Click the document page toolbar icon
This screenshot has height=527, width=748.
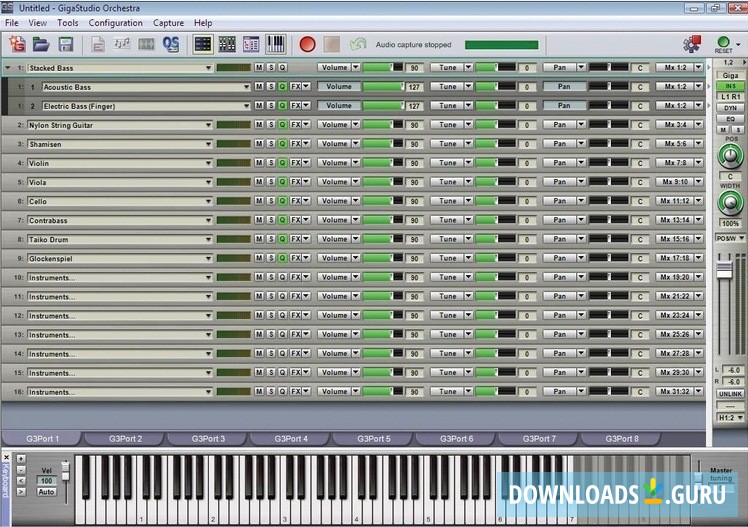pyautogui.click(x=98, y=44)
